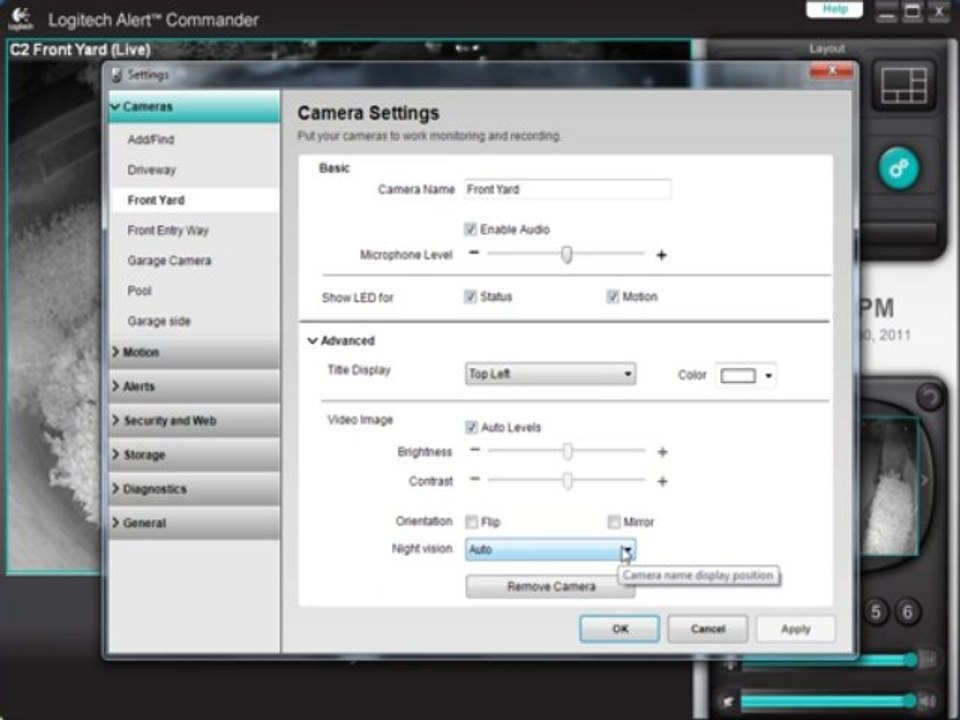Click the Microphone Level slider handle

coord(567,253)
